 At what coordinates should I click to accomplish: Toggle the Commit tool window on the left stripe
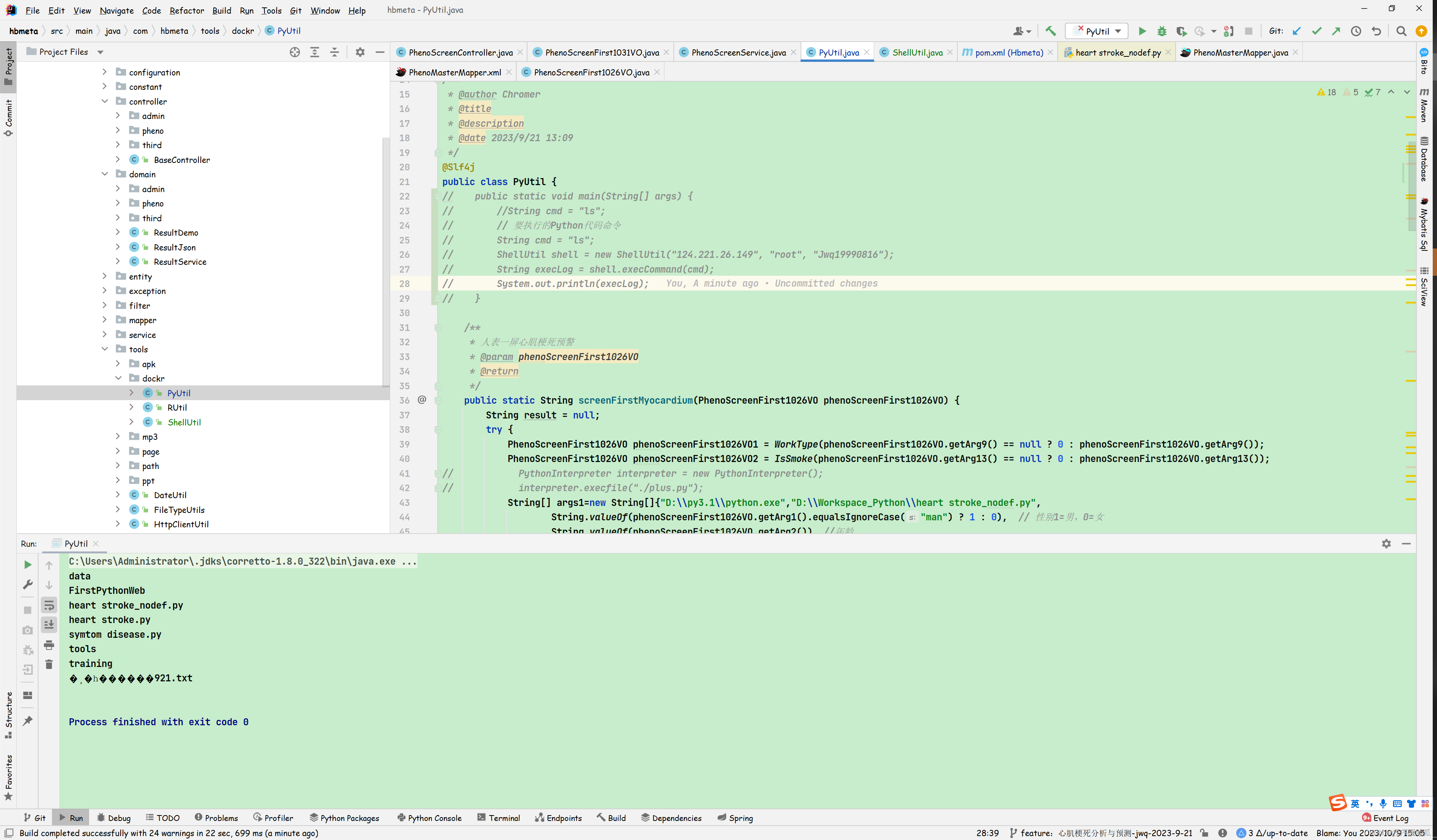(x=8, y=118)
